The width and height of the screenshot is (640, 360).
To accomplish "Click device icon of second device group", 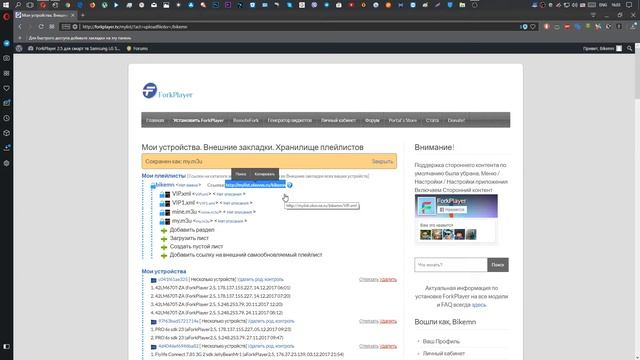I will point(153,322).
